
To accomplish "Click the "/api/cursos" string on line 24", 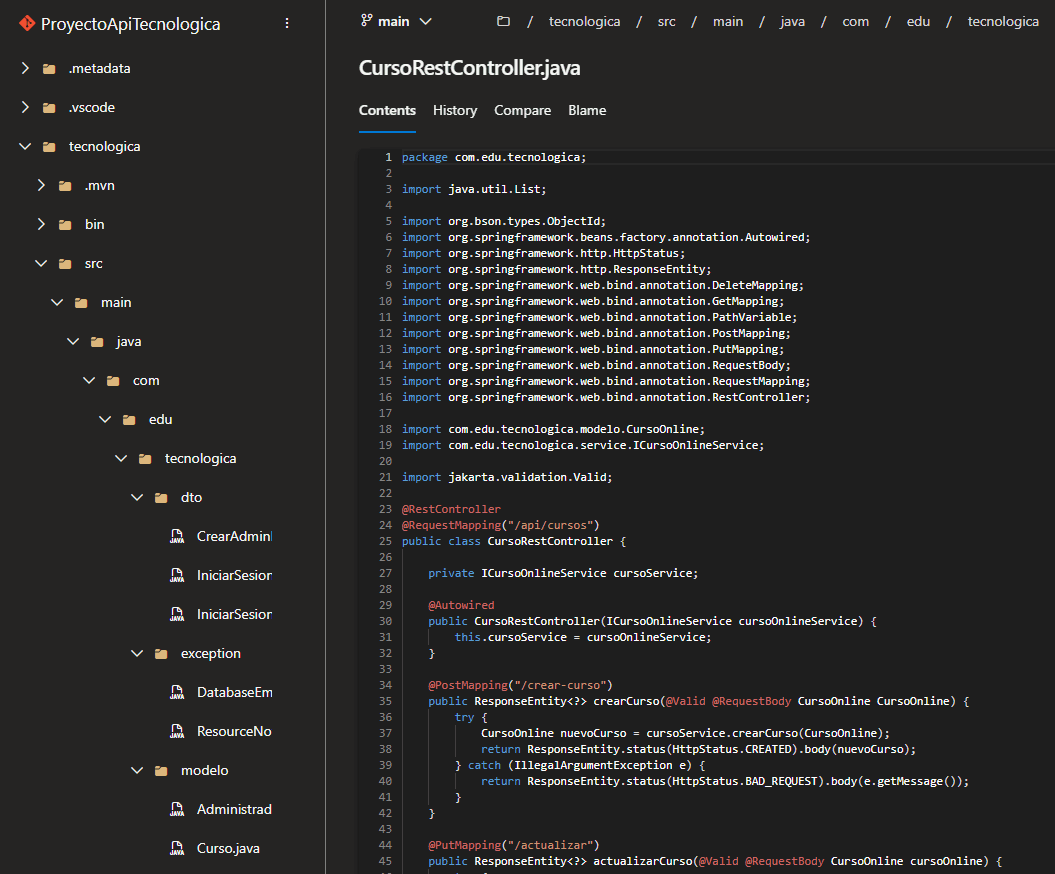I will click(x=548, y=525).
